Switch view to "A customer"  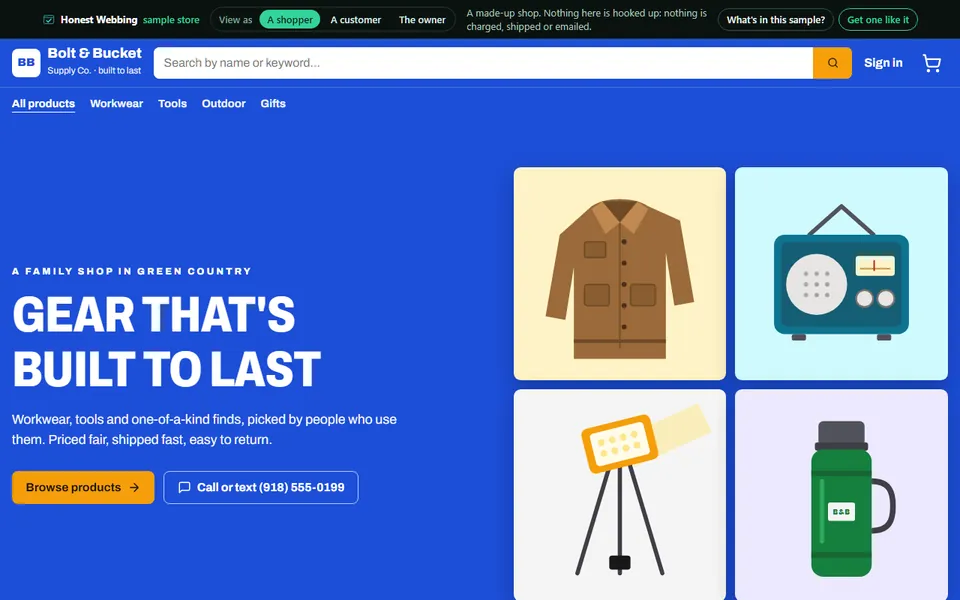click(356, 20)
